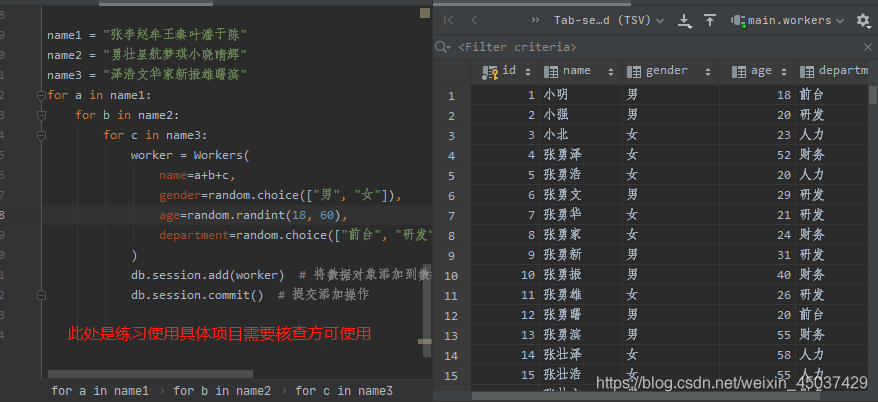Click the department column header
Image resolution: width=878 pixels, height=402 pixels.
(832, 72)
